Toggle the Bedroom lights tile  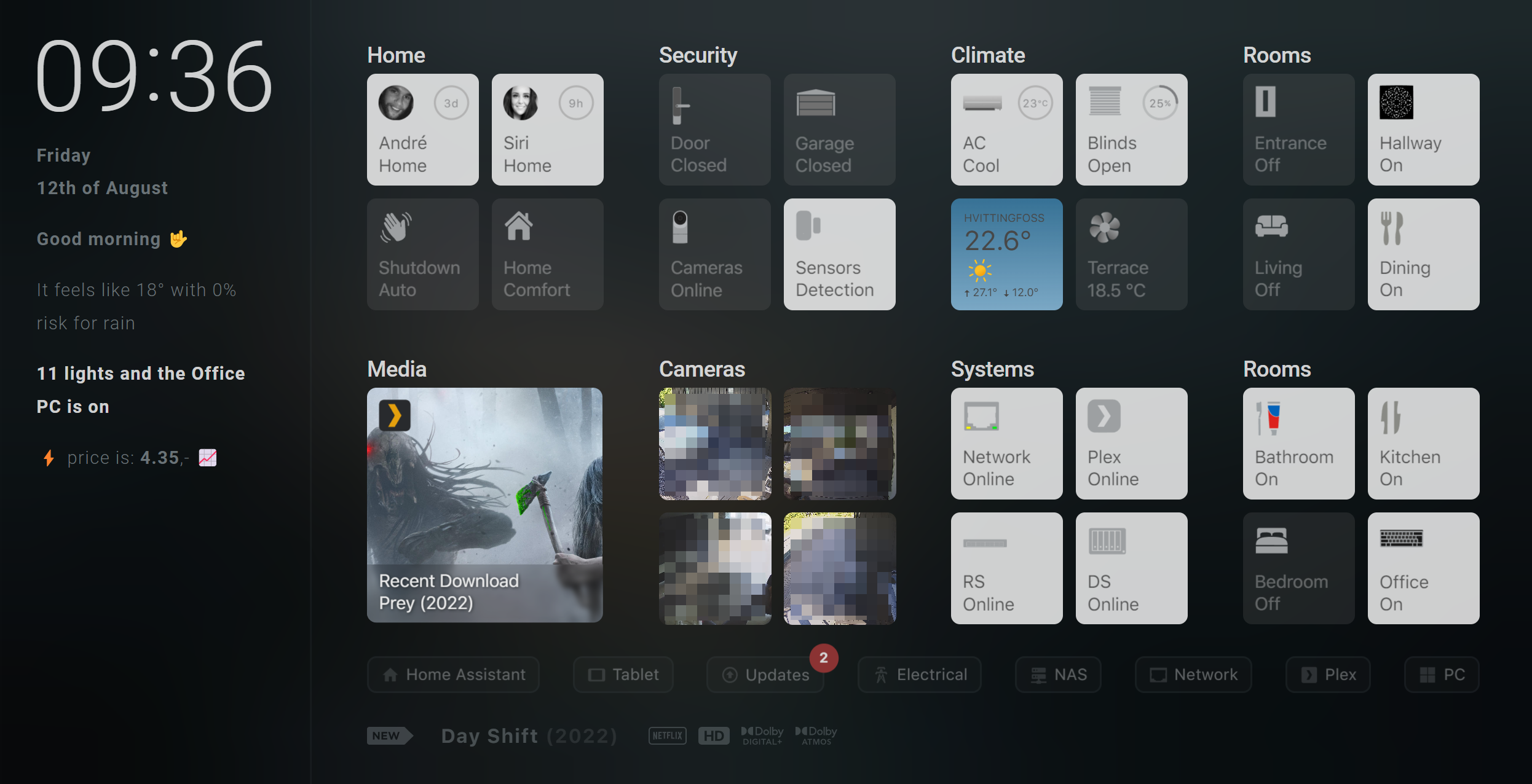tap(1298, 568)
